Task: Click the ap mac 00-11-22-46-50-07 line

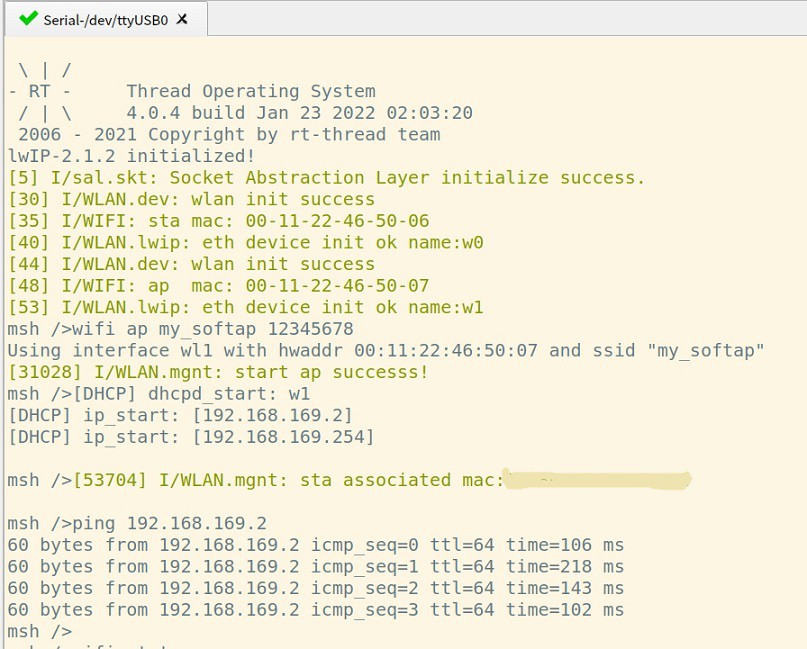Action: point(218,286)
